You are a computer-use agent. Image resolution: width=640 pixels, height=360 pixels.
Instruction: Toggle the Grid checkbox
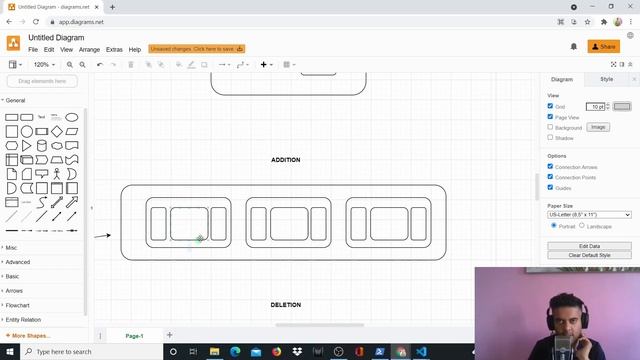(550, 106)
